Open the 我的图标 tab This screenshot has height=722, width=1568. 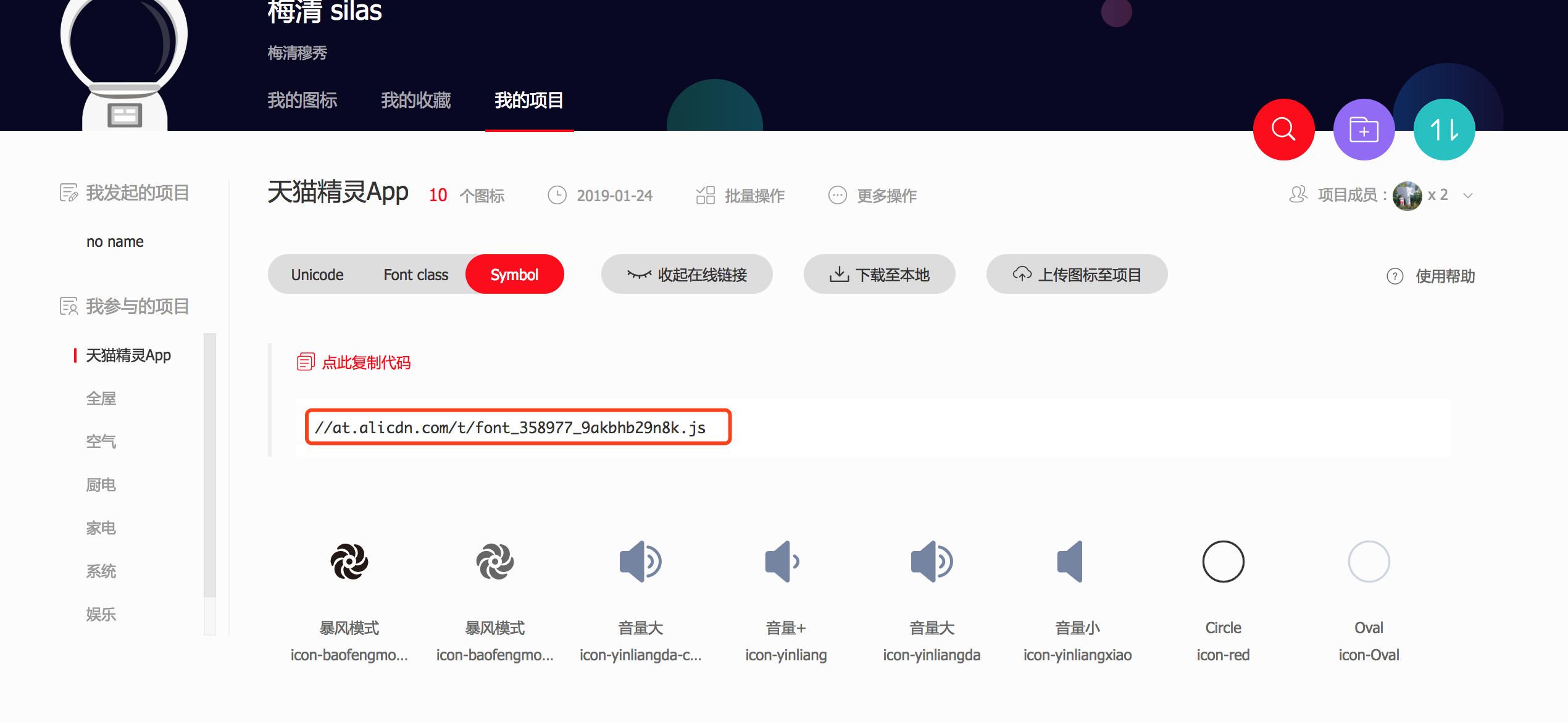click(302, 100)
